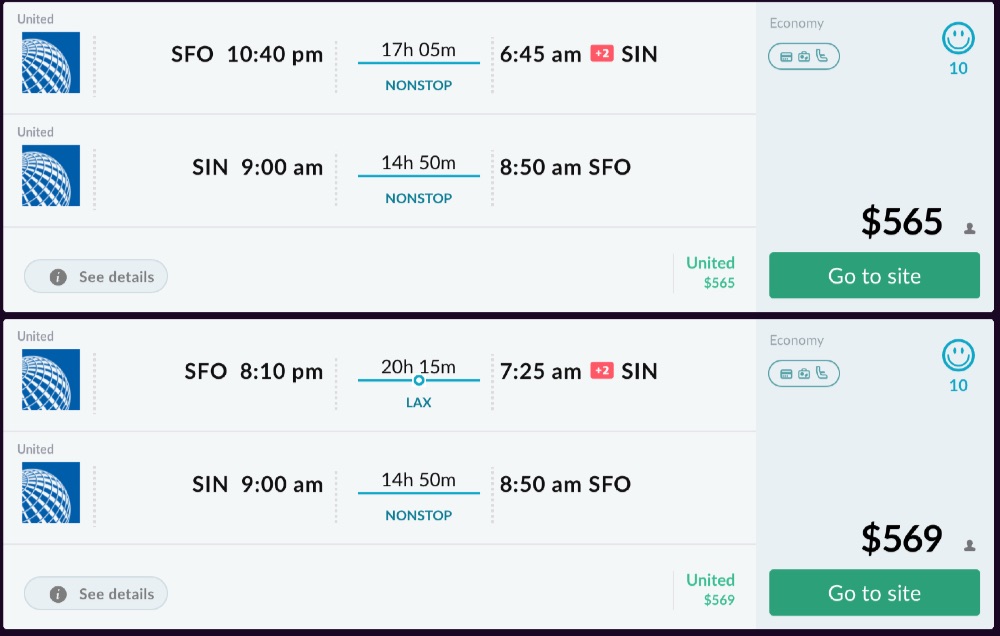Click the baggage icon on the $565 fare
The height and width of the screenshot is (636, 1000).
click(804, 57)
